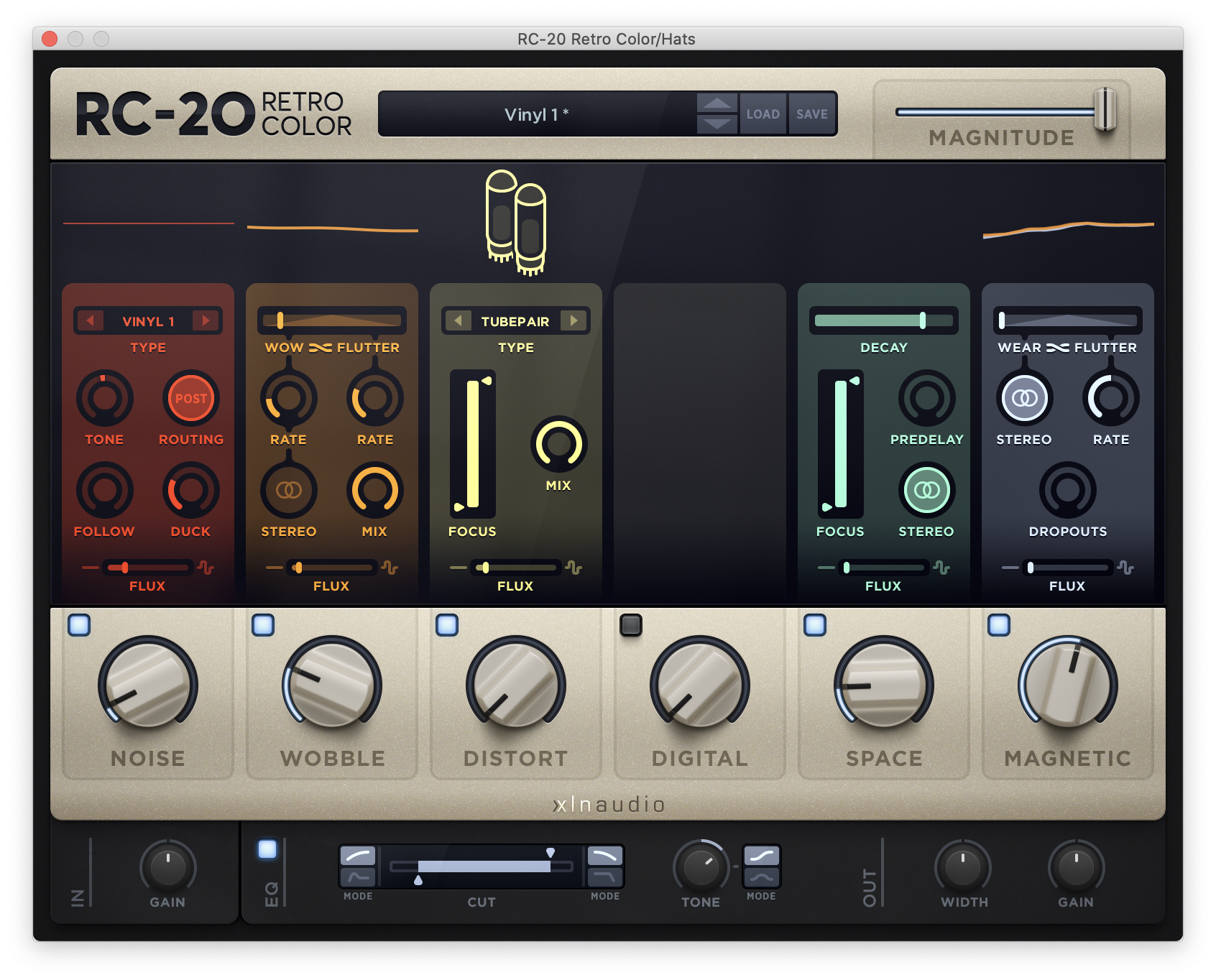Viewport: 1216px width, 980px height.
Task: Toggle the Stereo linked-rings button in the Wobble module
Action: [289, 490]
